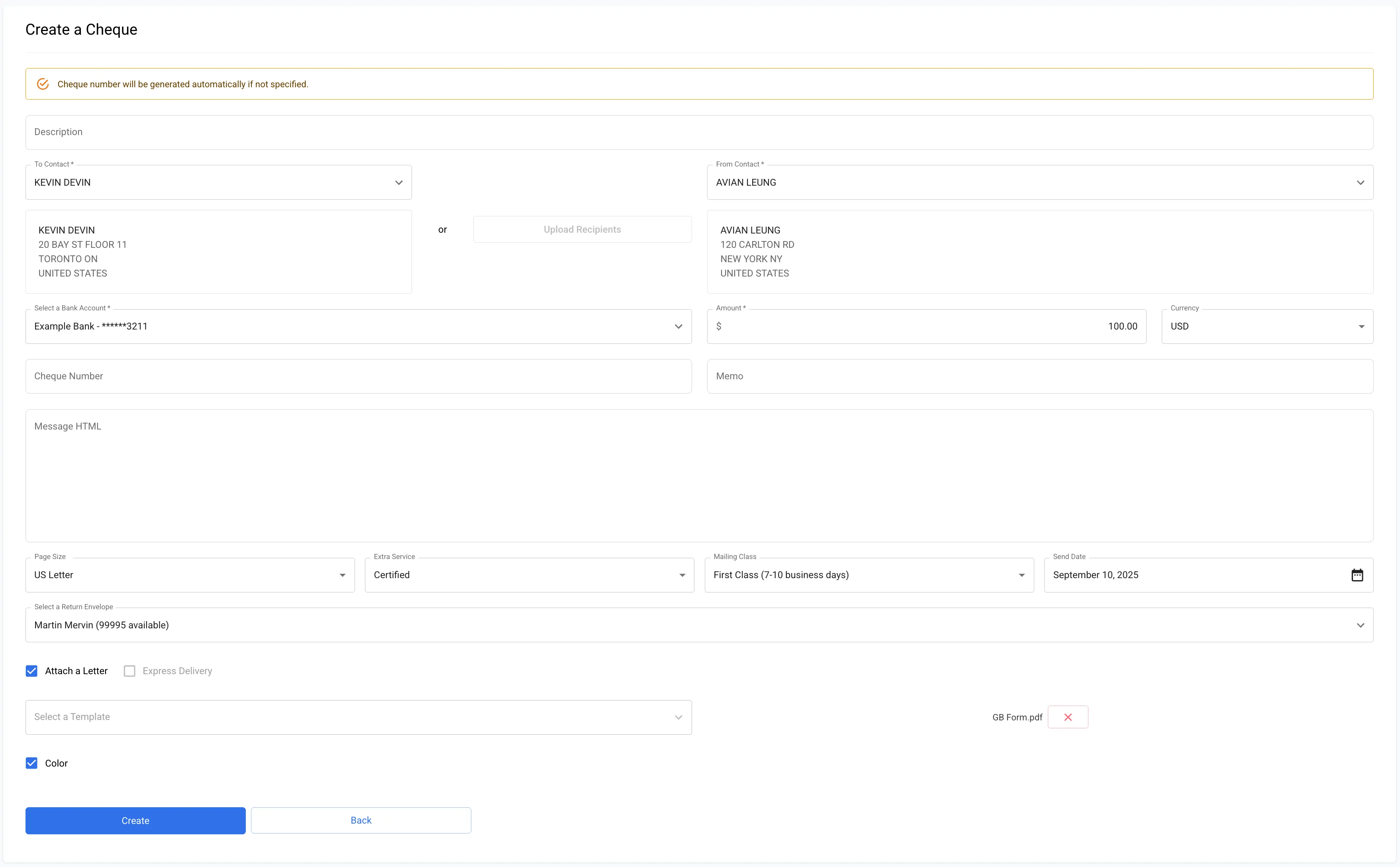This screenshot has width=1400, height=867.
Task: Click the Cheque Number field
Action: tap(229, 376)
